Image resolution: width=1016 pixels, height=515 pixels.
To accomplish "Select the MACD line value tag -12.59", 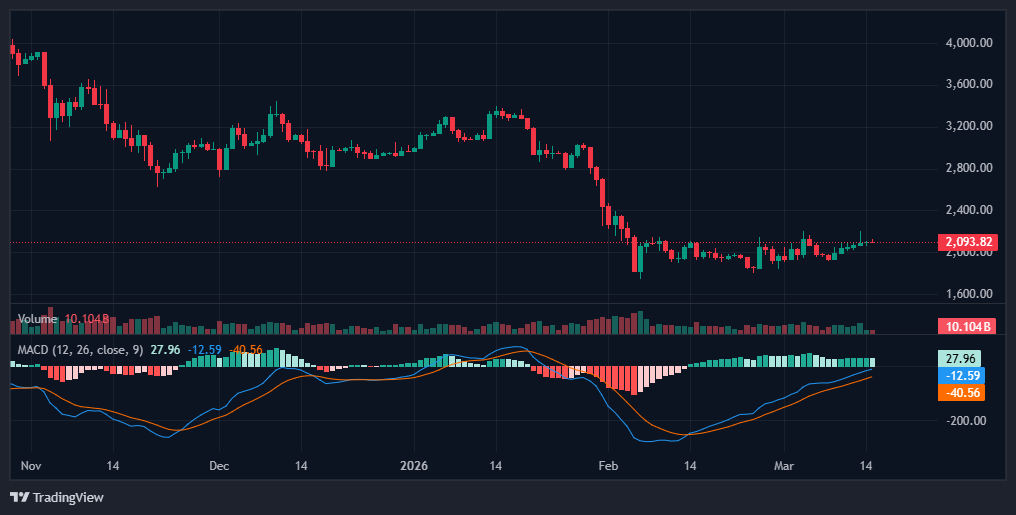I will tap(962, 375).
